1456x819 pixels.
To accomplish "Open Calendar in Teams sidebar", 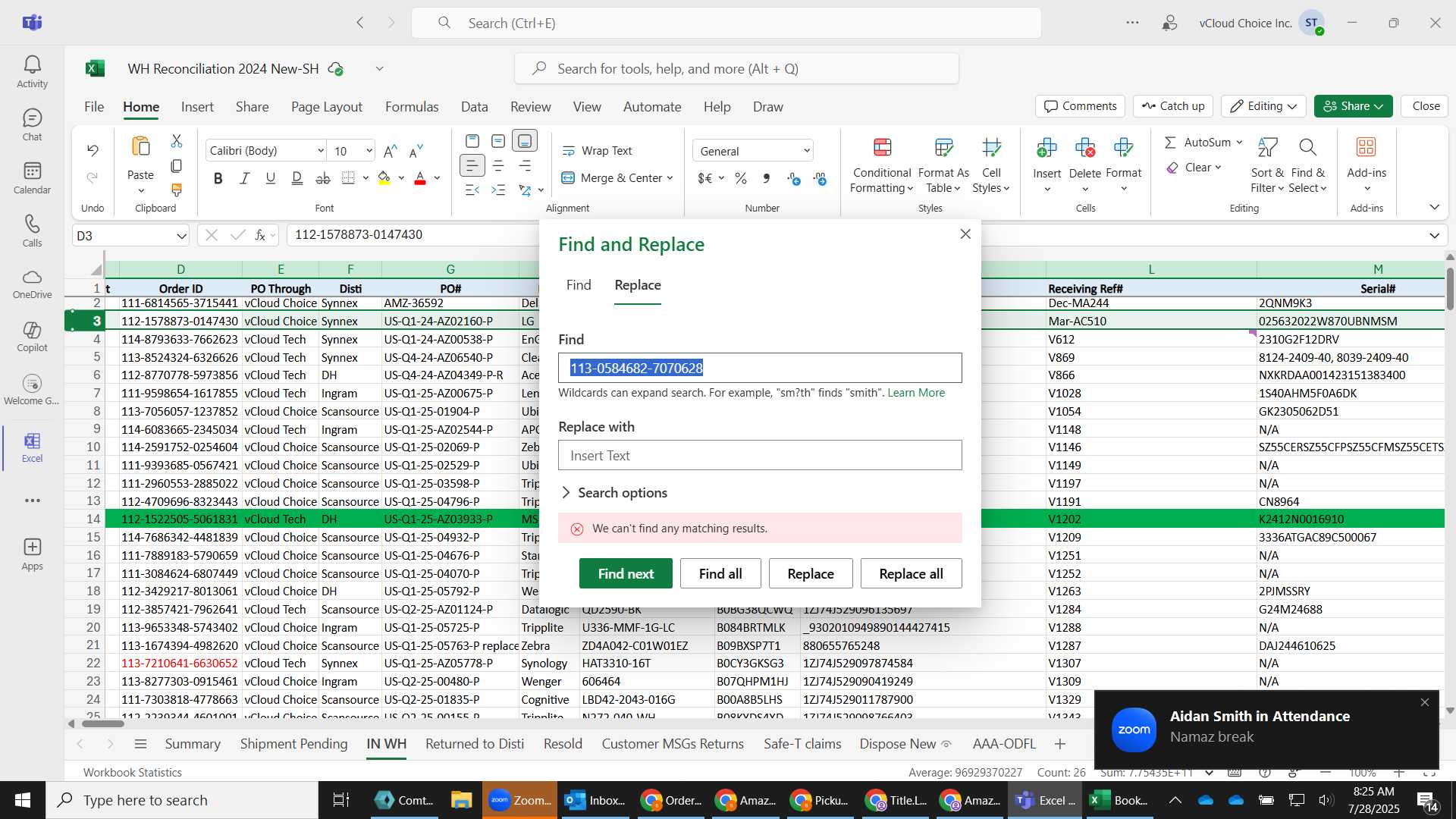I will pos(32,178).
